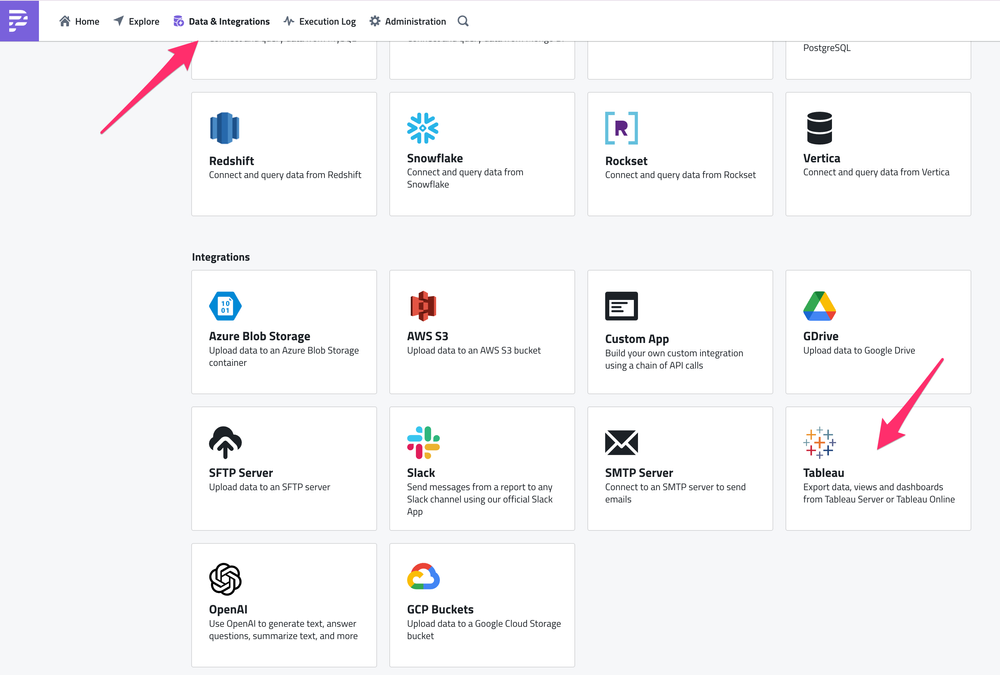
Task: Open the Custom App integration card
Action: coord(679,331)
